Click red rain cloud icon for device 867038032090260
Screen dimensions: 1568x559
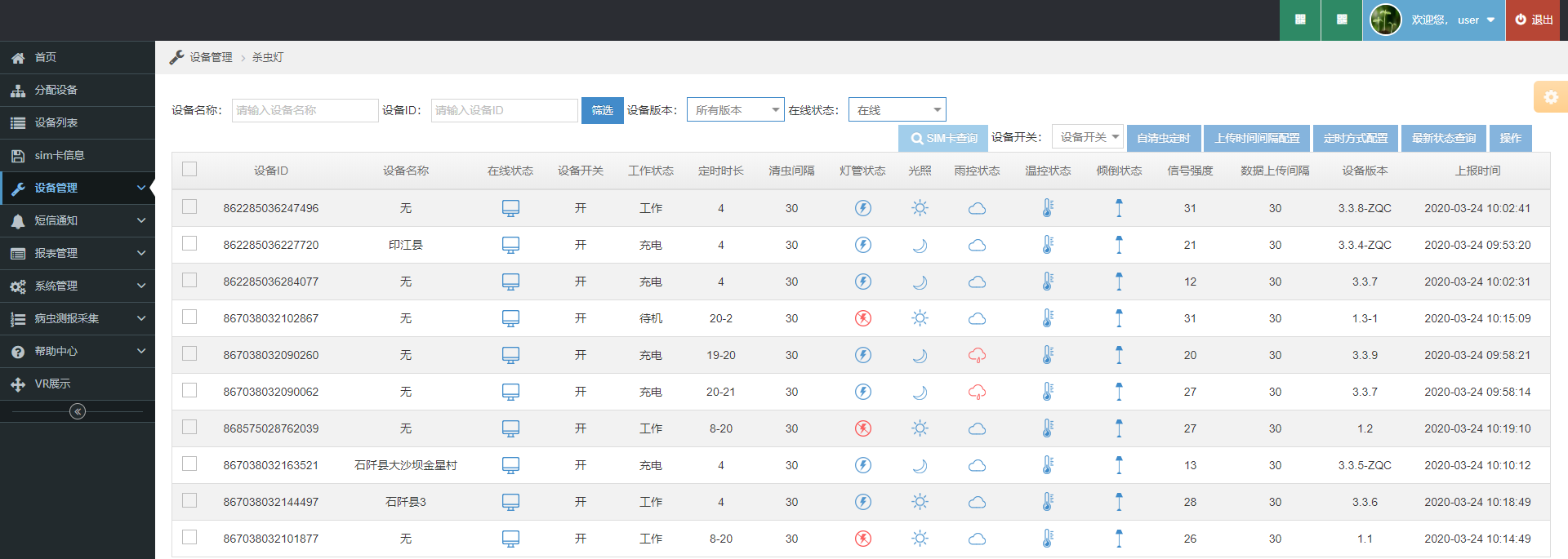pos(977,355)
